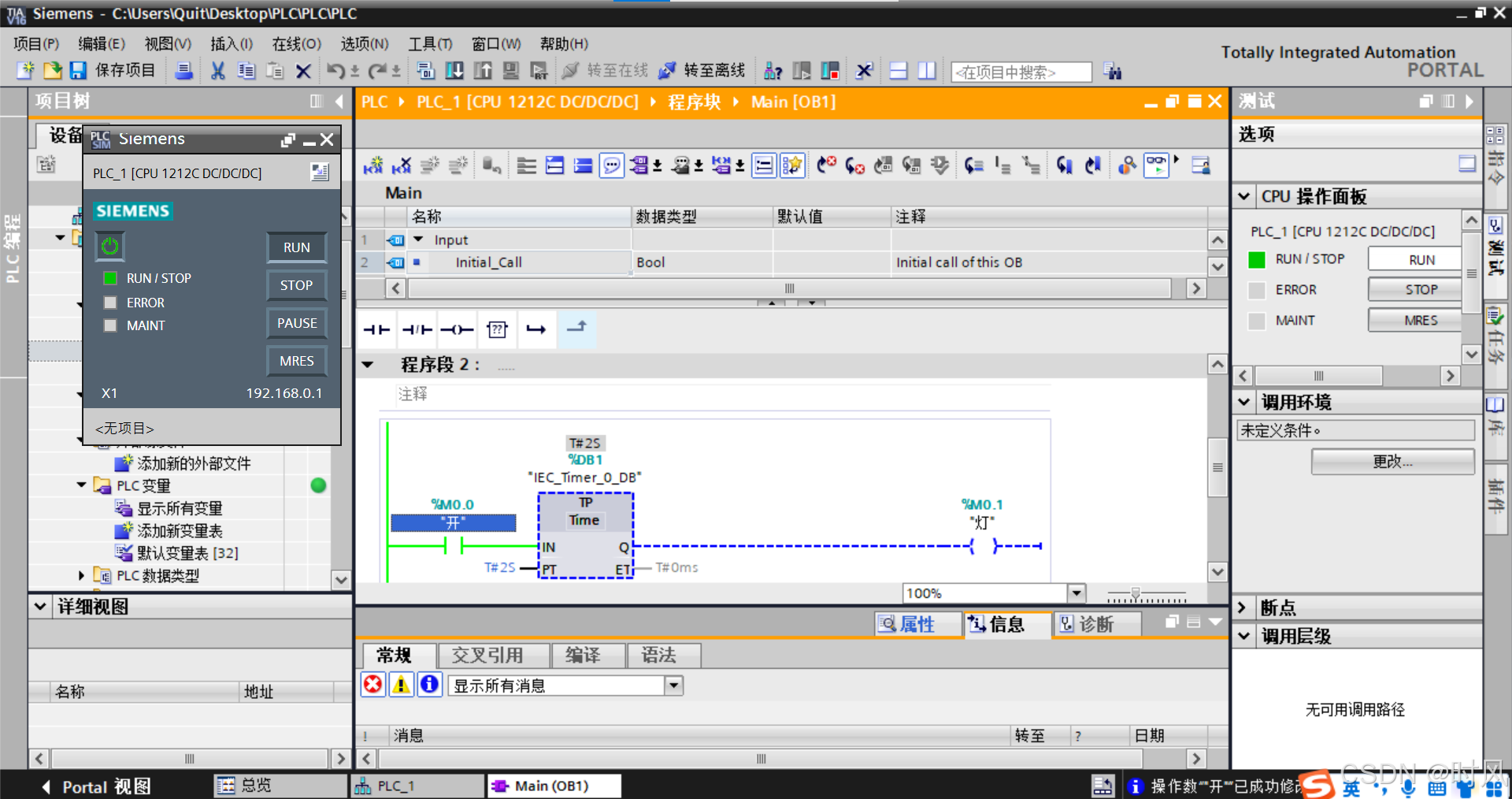This screenshot has height=799, width=1512.
Task: Click the RUN / STOP green indicator in the CPU operator panel
Action: (1257, 259)
